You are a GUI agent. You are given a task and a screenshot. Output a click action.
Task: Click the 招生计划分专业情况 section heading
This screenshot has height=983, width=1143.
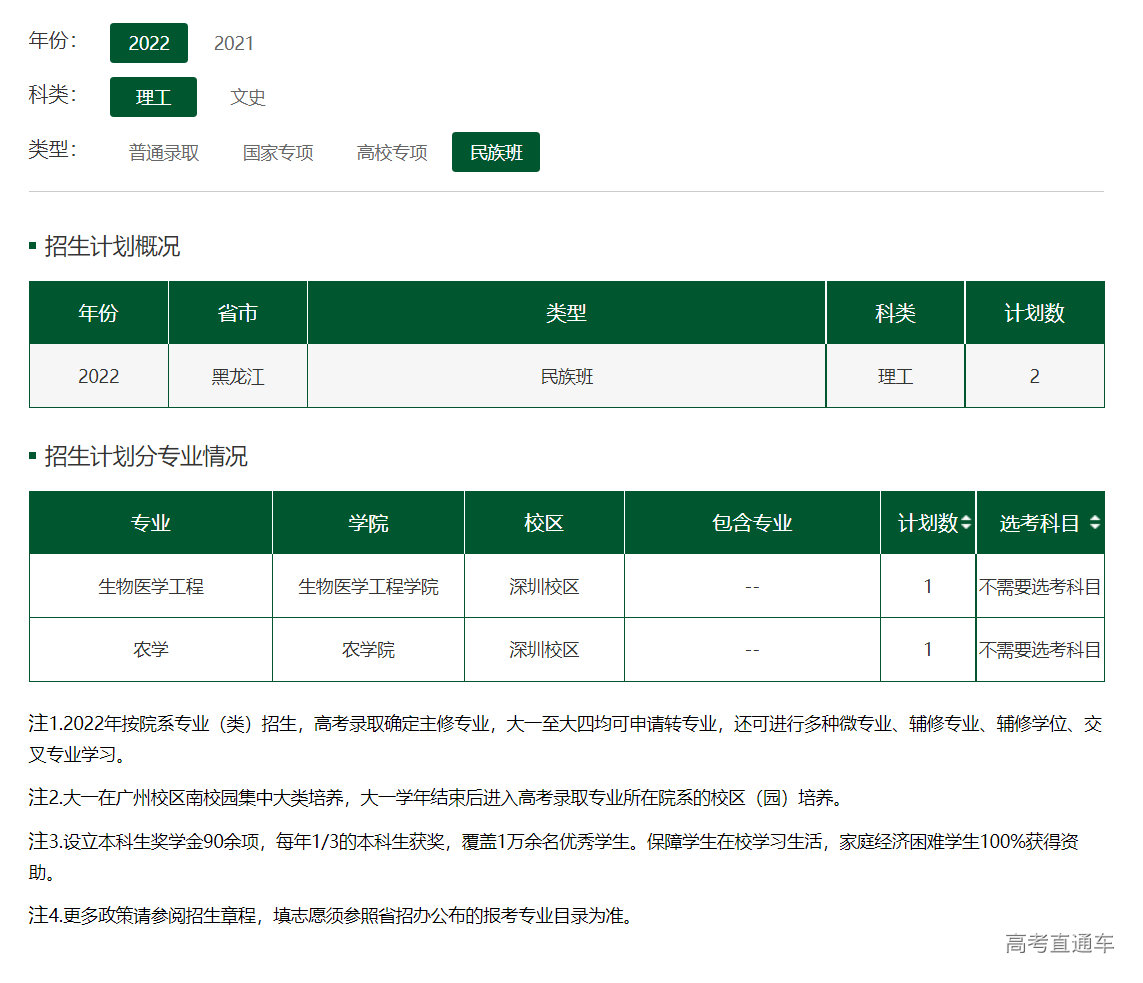click(x=146, y=457)
